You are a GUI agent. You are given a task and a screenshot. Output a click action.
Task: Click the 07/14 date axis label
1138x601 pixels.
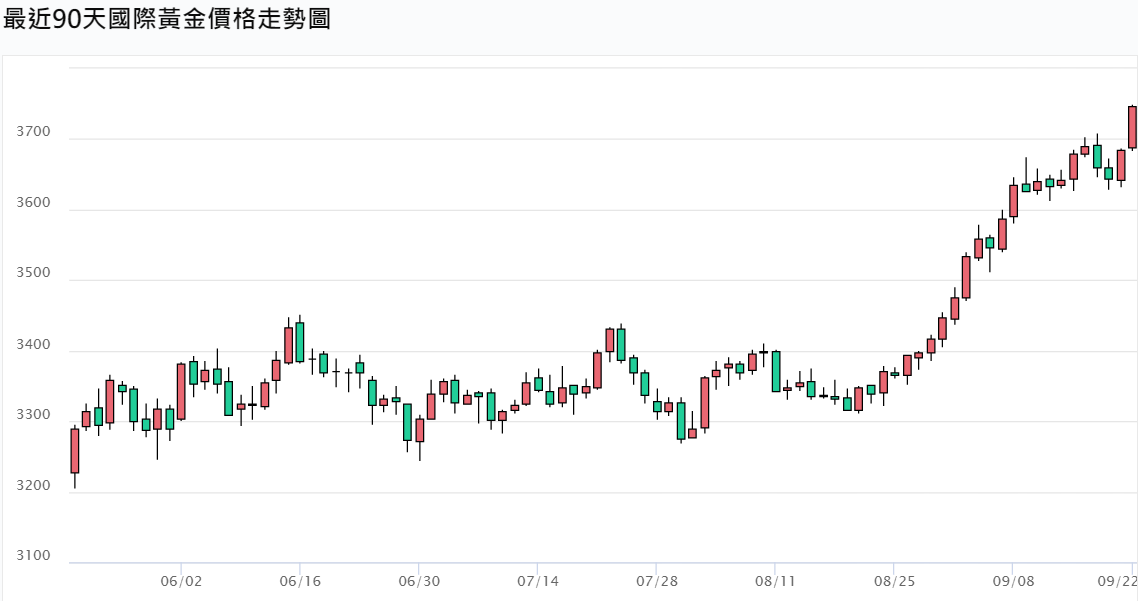coord(538,581)
